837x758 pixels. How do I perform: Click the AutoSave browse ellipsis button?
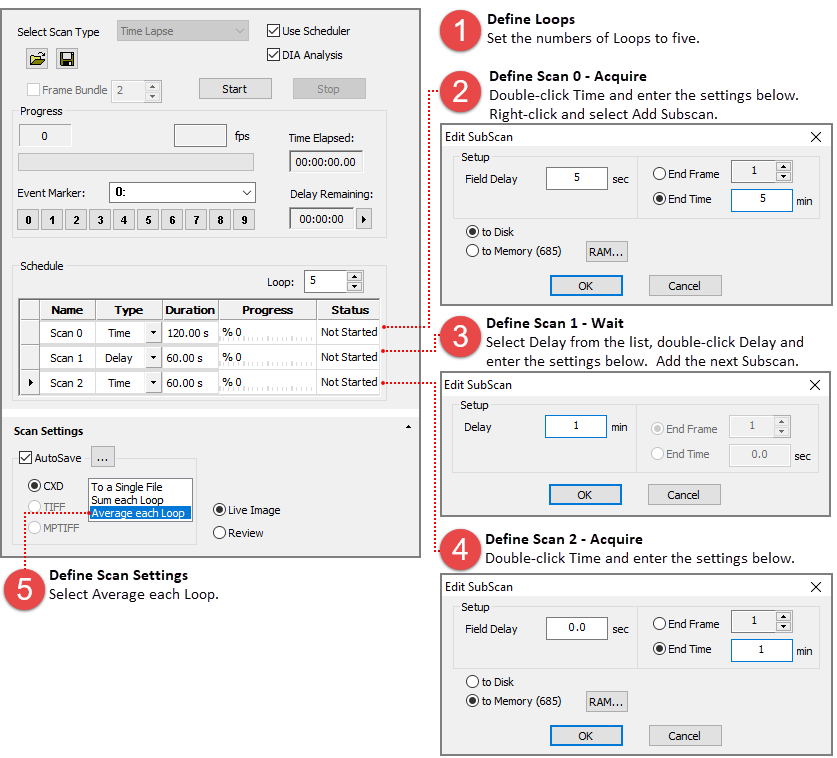pyautogui.click(x=104, y=457)
